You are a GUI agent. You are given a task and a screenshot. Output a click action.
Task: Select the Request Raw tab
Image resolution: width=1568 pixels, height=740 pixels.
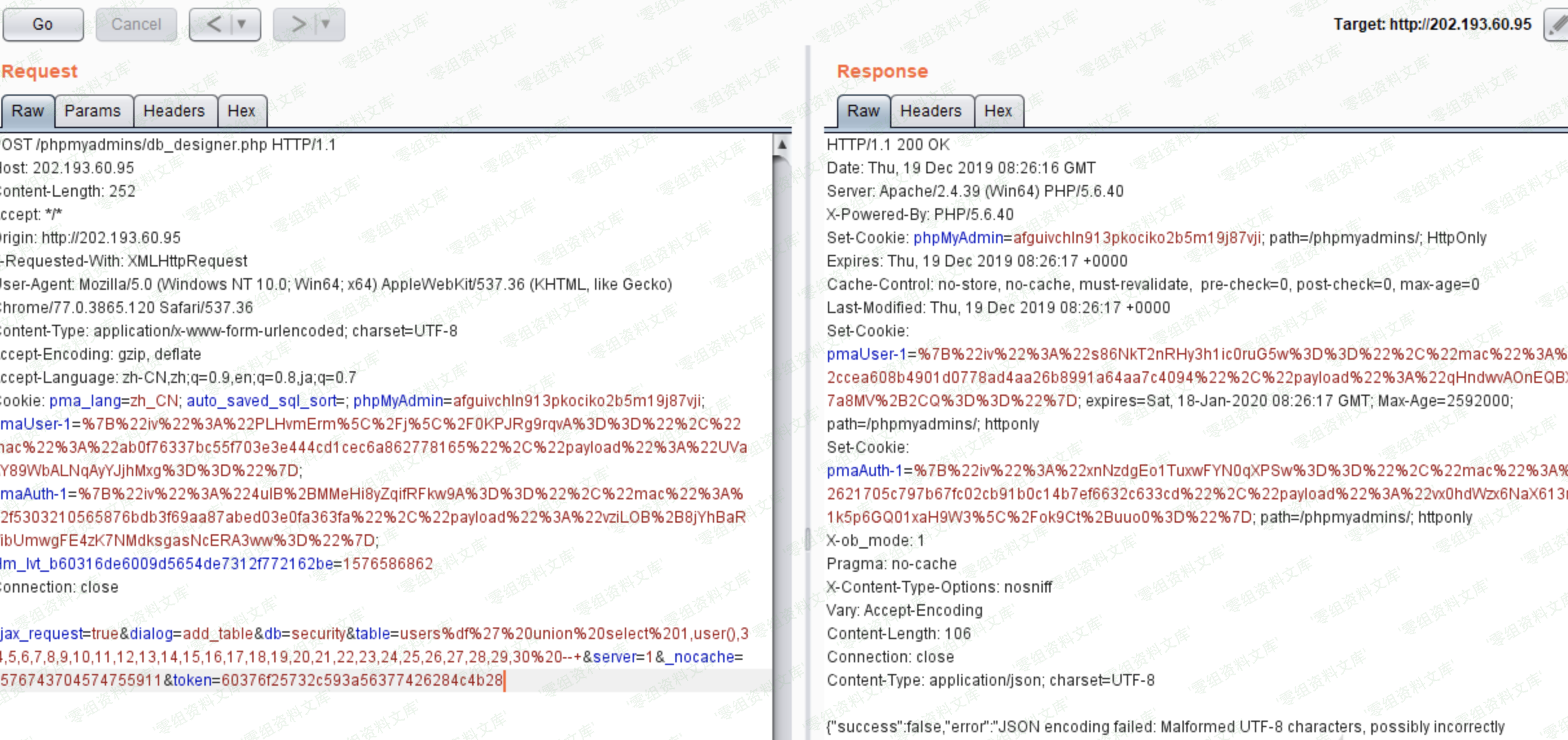(x=28, y=111)
